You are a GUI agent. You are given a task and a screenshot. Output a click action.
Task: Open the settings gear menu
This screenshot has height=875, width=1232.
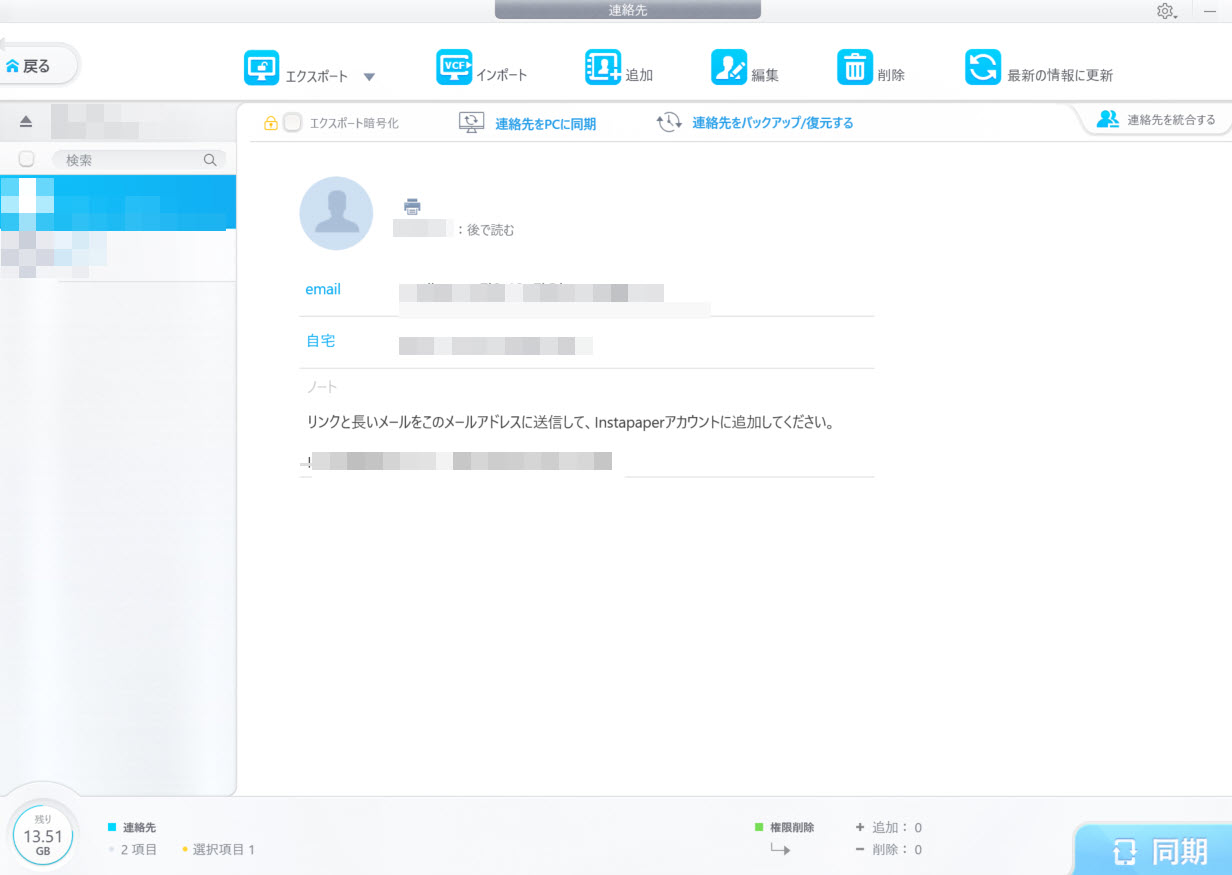[x=1165, y=11]
